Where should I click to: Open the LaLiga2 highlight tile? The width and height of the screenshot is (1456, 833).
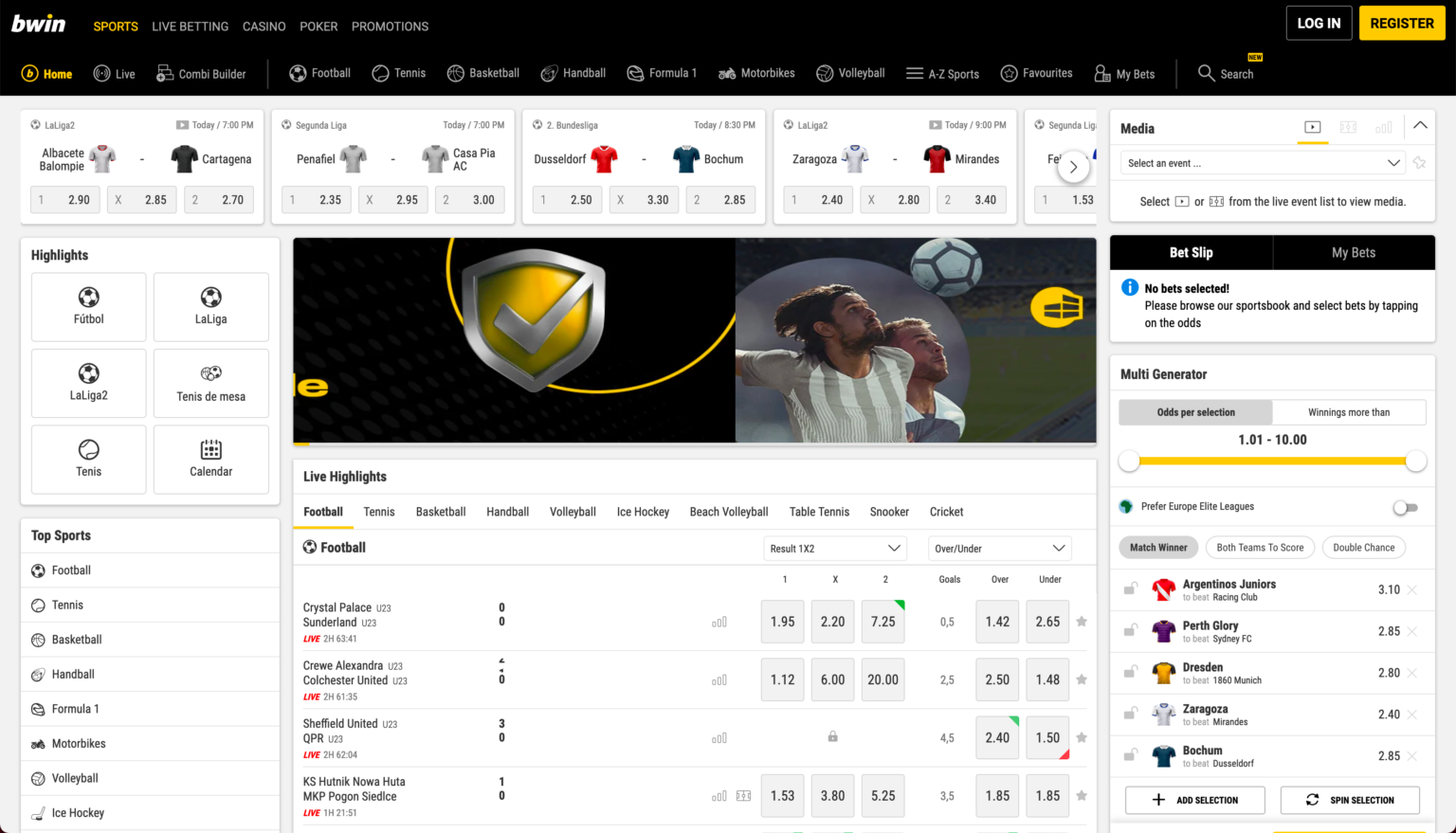88,383
